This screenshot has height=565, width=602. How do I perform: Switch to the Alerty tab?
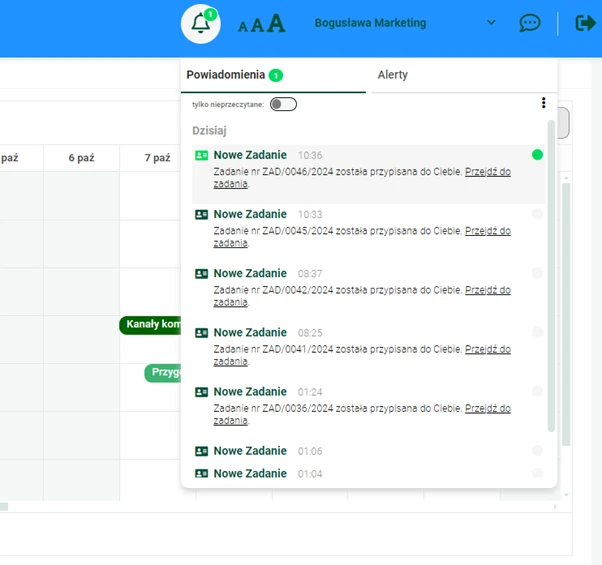(x=393, y=75)
